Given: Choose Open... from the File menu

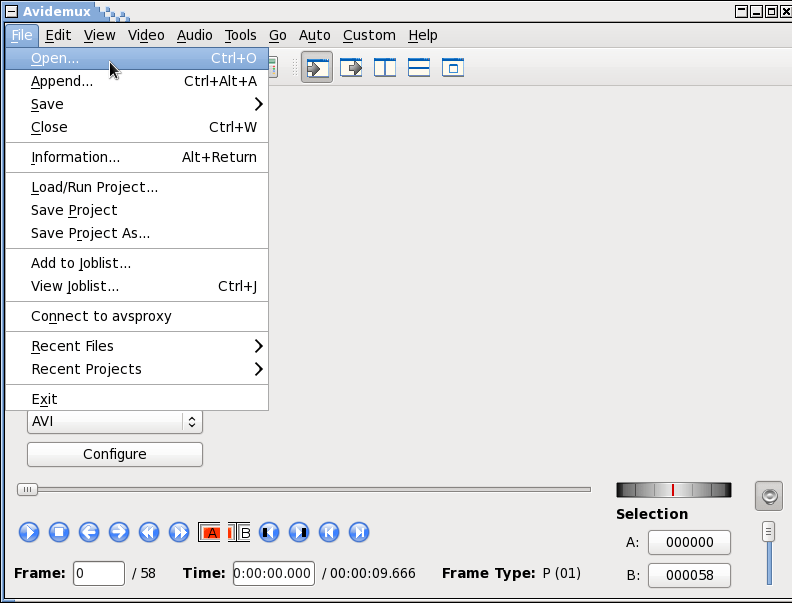Looking at the screenshot, I should pyautogui.click(x=137, y=58).
